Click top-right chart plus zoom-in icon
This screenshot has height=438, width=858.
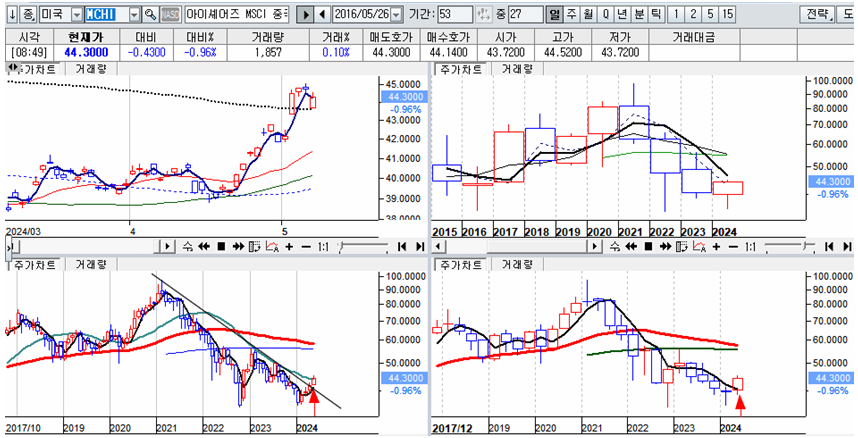716,246
